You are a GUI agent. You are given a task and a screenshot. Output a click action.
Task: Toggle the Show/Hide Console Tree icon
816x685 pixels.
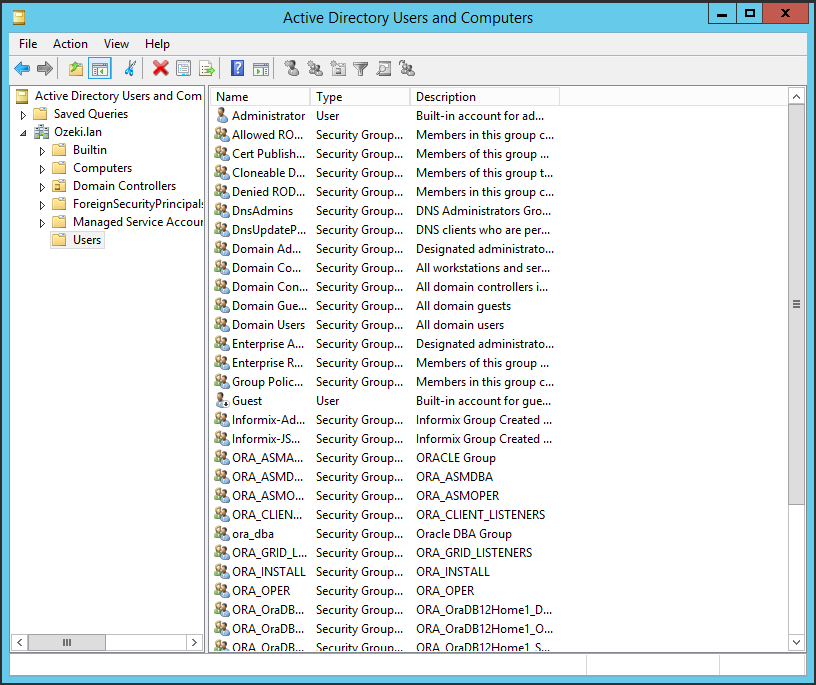pyautogui.click(x=99, y=69)
